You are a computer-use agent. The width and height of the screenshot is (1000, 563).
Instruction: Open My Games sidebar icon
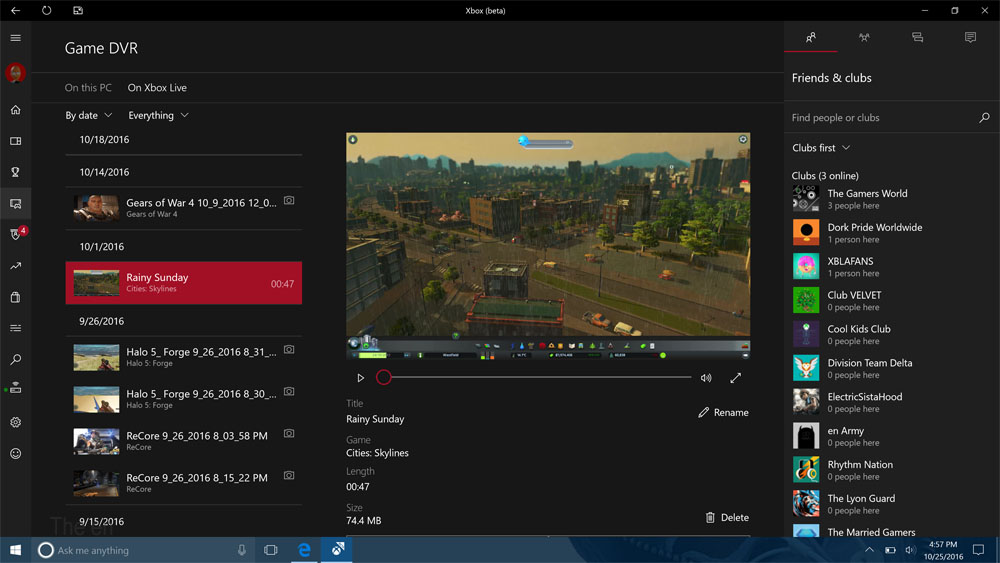pyautogui.click(x=15, y=141)
